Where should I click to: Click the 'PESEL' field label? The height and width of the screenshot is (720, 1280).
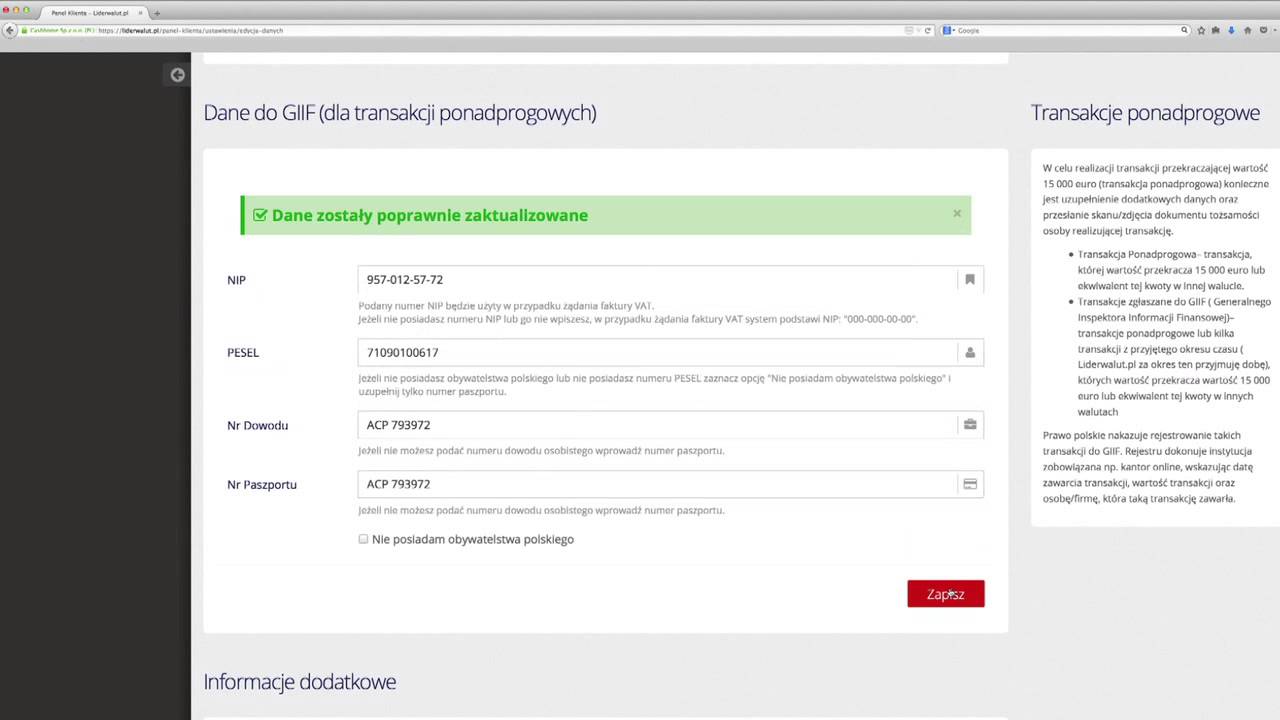(243, 353)
